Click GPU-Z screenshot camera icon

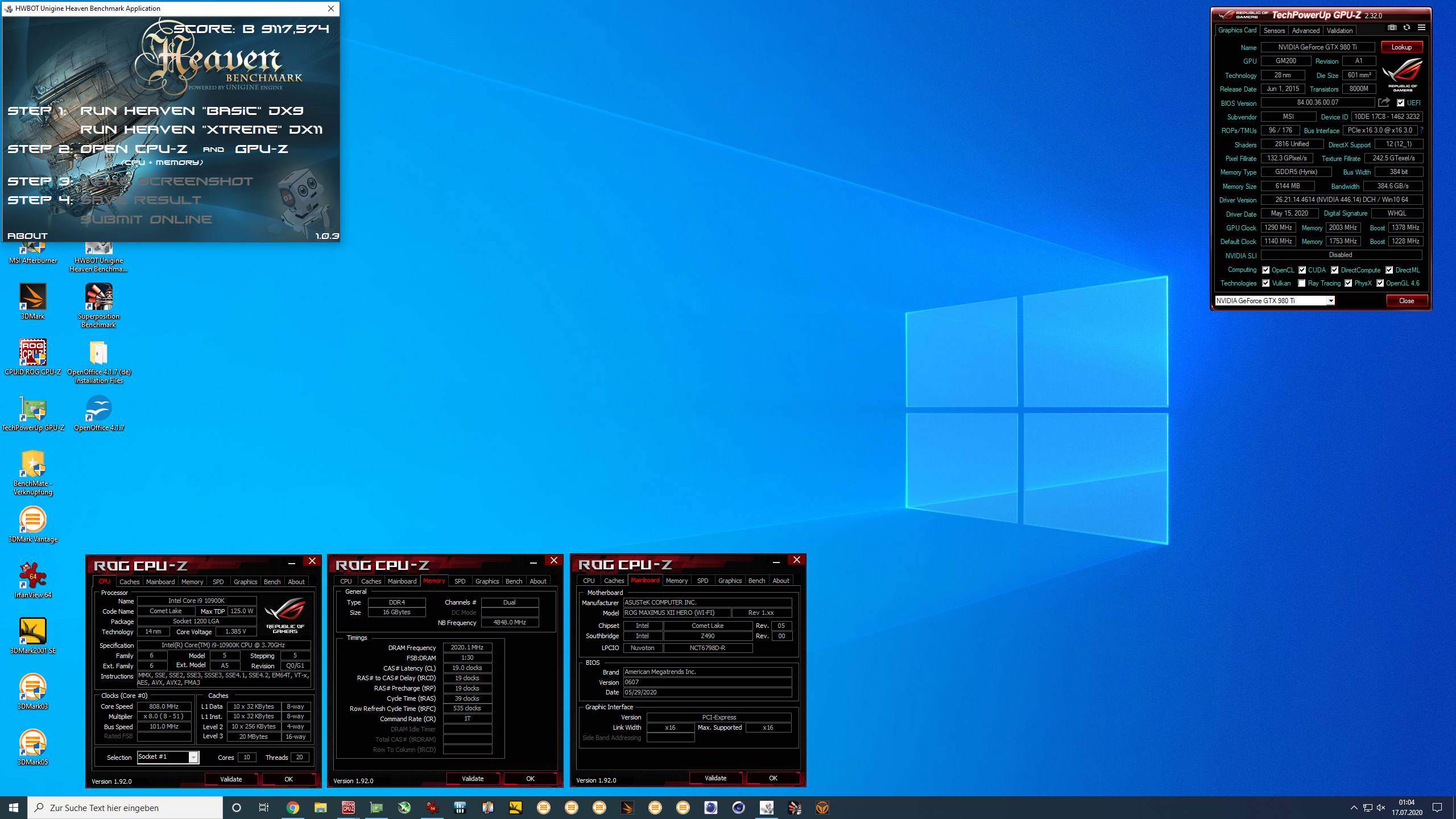pyautogui.click(x=1392, y=28)
